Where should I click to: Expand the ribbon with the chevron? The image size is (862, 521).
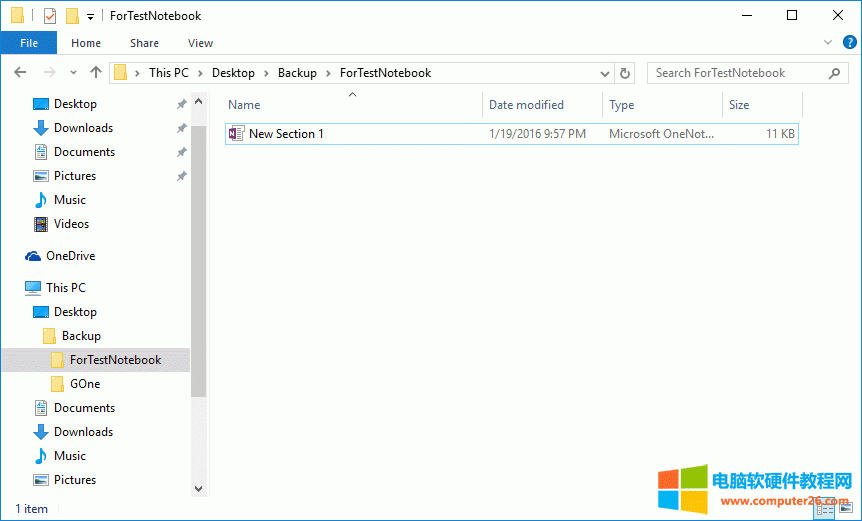(x=828, y=42)
